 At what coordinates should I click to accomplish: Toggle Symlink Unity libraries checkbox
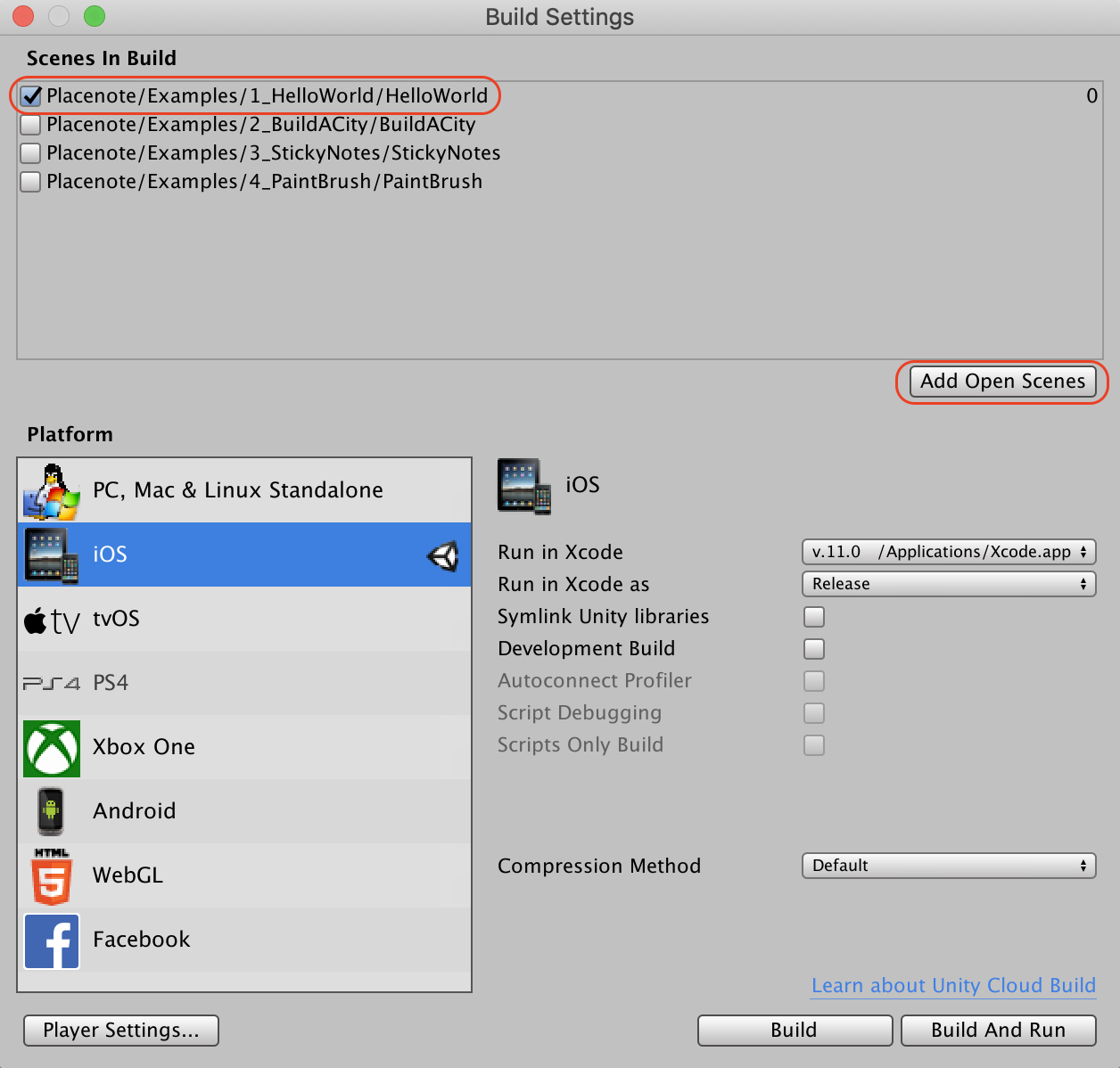click(814, 617)
